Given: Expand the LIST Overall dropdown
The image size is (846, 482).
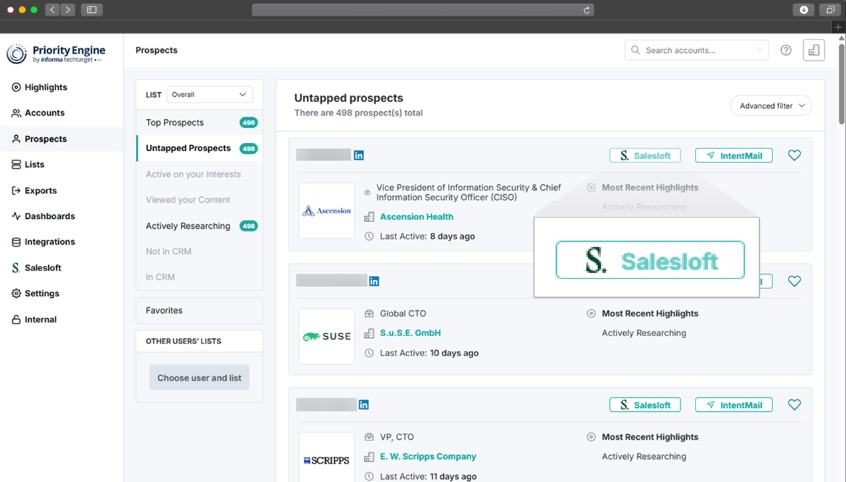Looking at the screenshot, I should coord(209,94).
